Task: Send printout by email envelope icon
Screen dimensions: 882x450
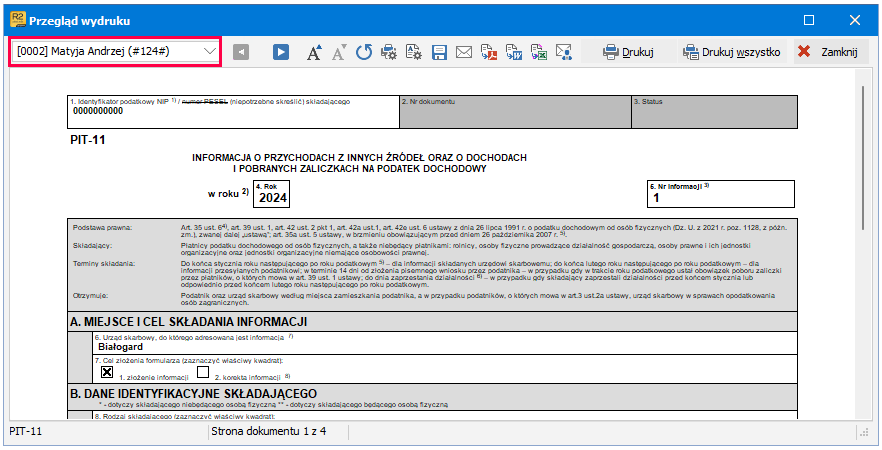Action: click(464, 52)
